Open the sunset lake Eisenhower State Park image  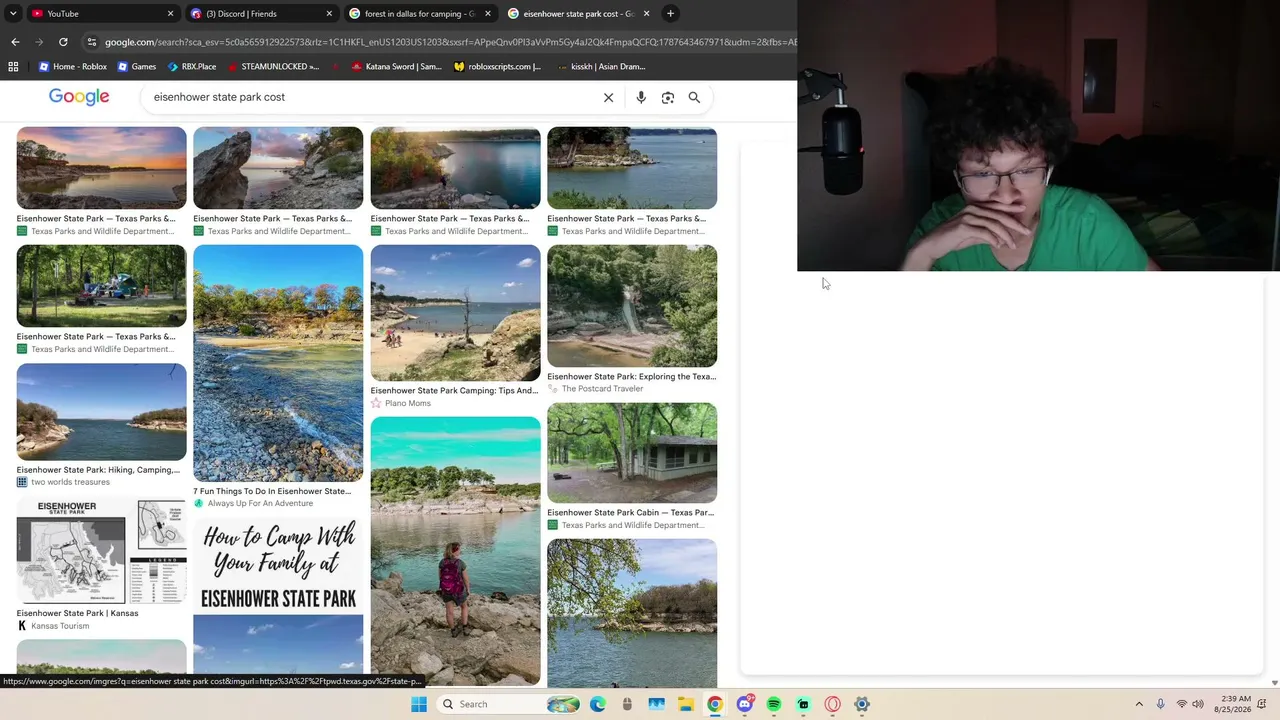(101, 167)
